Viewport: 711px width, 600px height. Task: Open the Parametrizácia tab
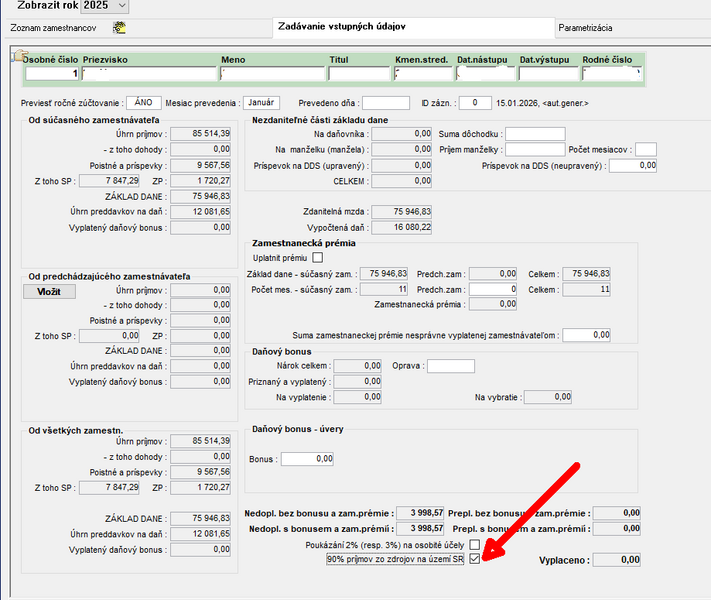coord(585,28)
